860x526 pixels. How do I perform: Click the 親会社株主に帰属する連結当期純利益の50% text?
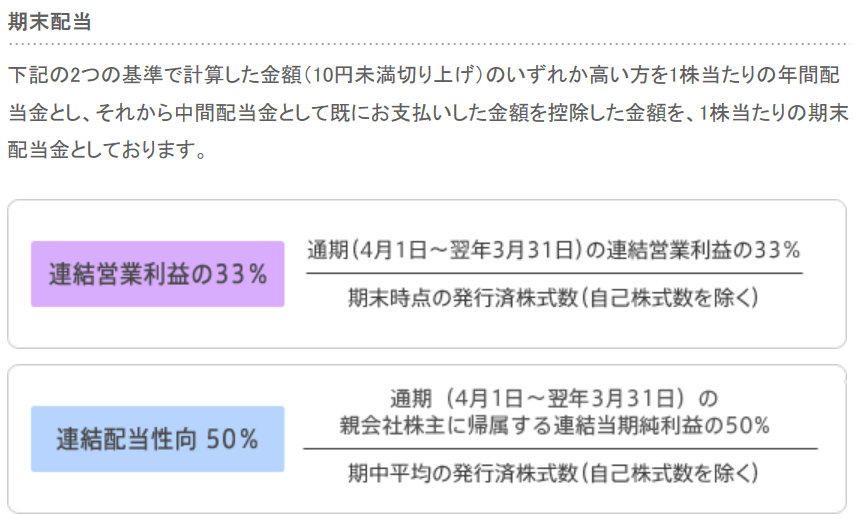(x=554, y=426)
